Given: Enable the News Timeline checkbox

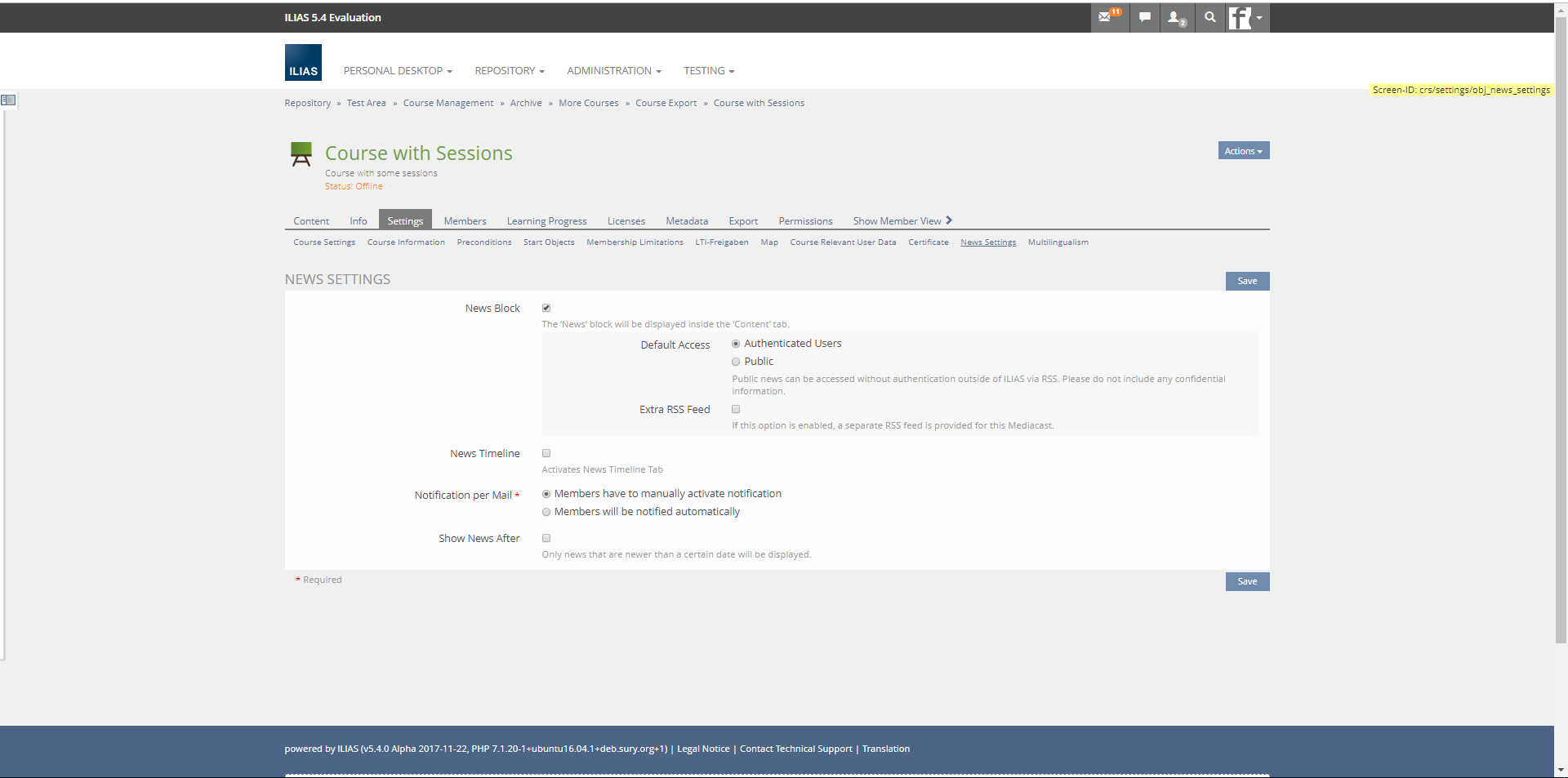Looking at the screenshot, I should point(546,453).
